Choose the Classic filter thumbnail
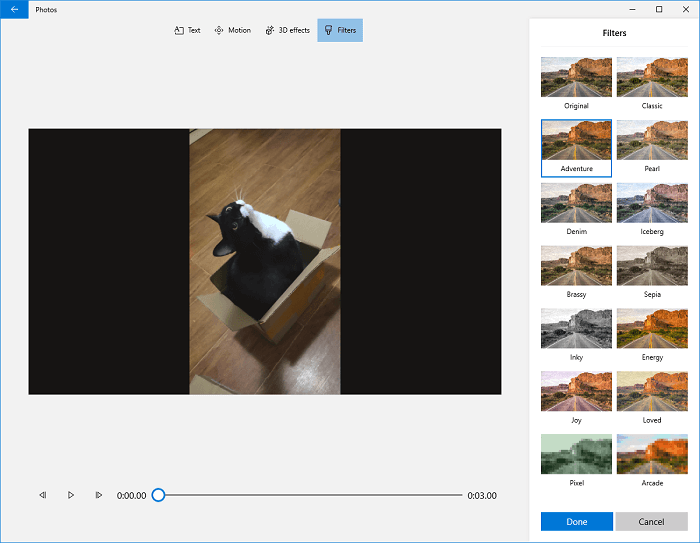 [x=652, y=77]
